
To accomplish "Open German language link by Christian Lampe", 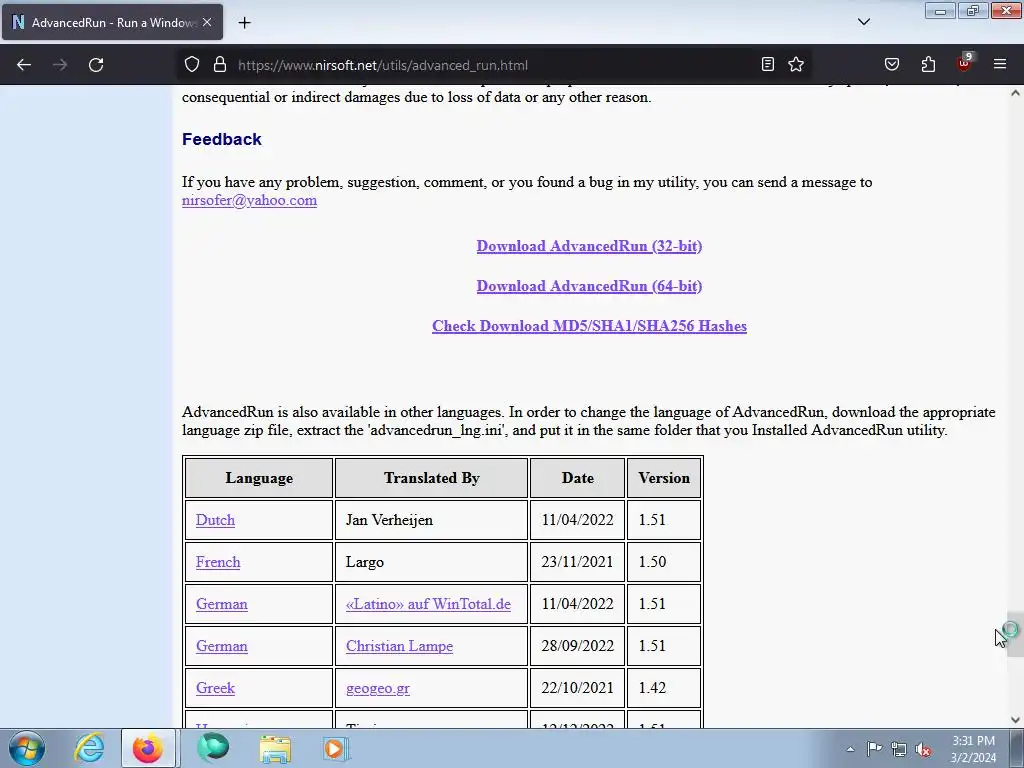I will pos(221,646).
